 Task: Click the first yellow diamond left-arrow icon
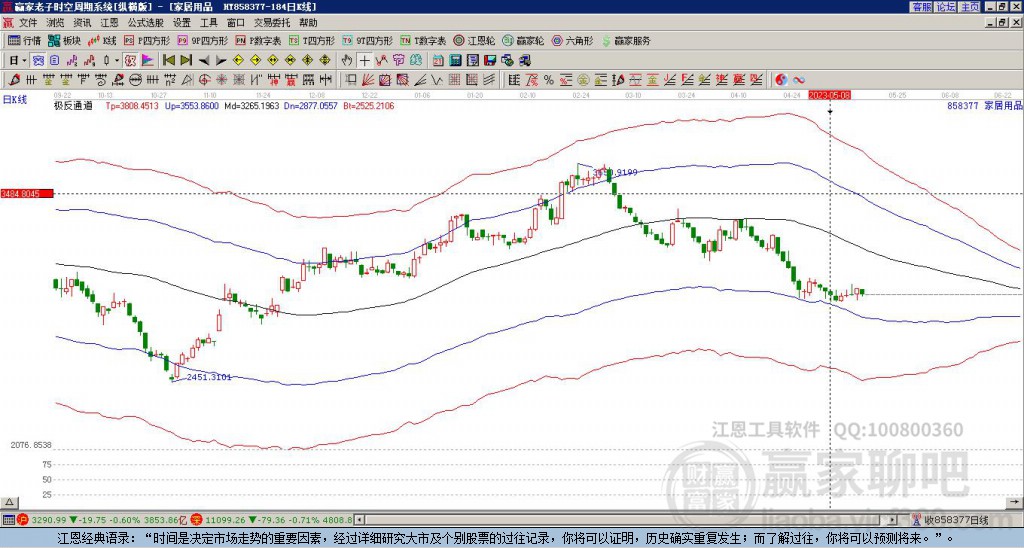(x=238, y=60)
